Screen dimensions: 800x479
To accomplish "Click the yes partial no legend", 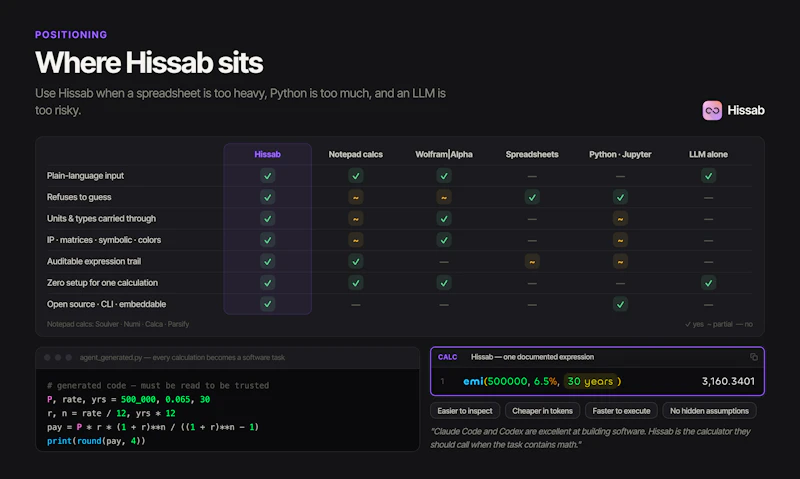I will coord(718,324).
